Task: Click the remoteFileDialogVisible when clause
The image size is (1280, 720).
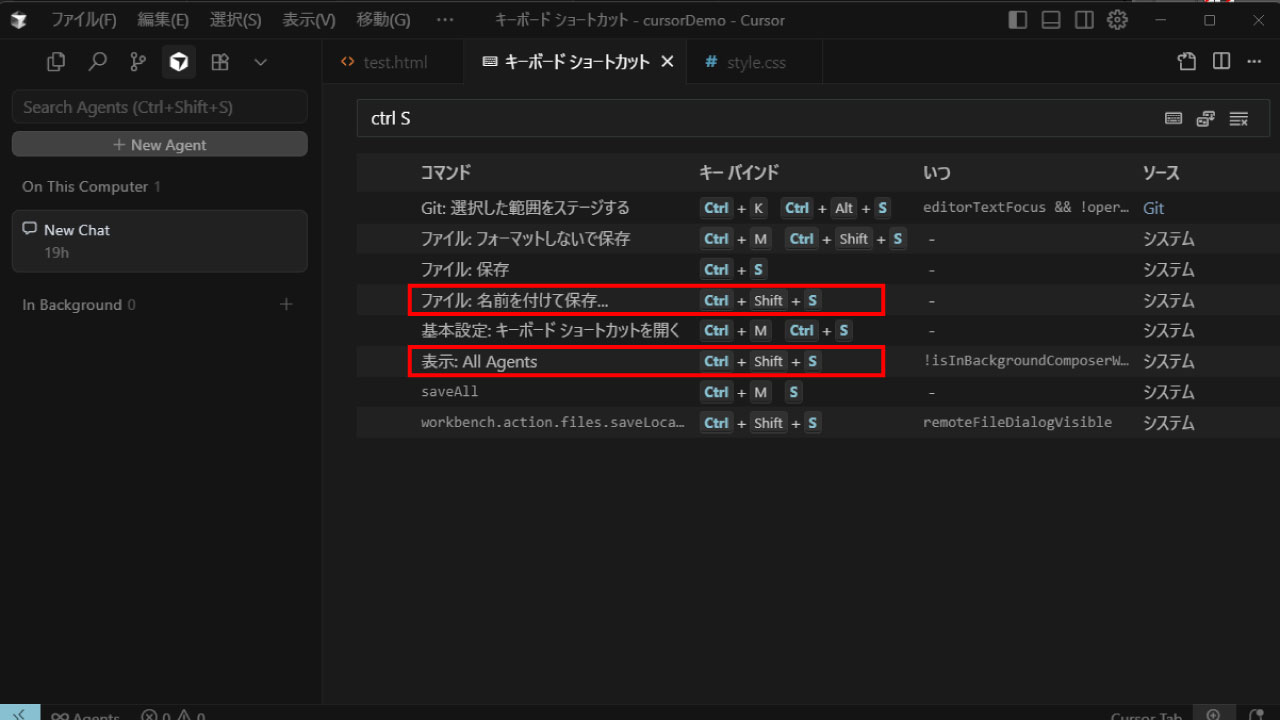Action: click(x=1017, y=422)
